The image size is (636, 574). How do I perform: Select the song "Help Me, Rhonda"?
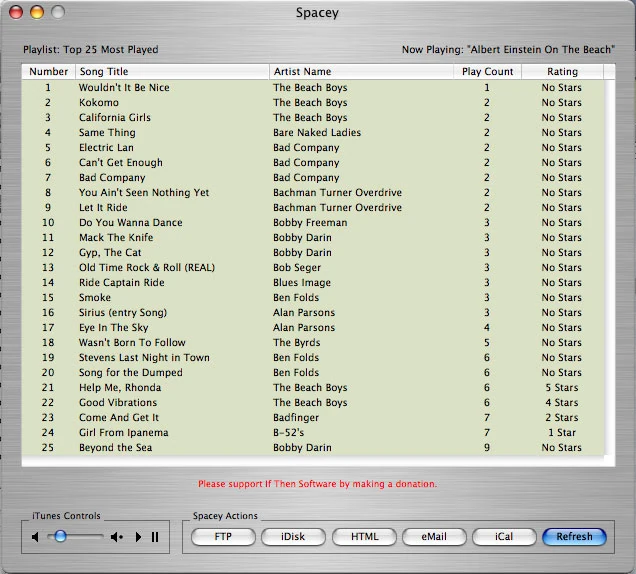point(120,388)
